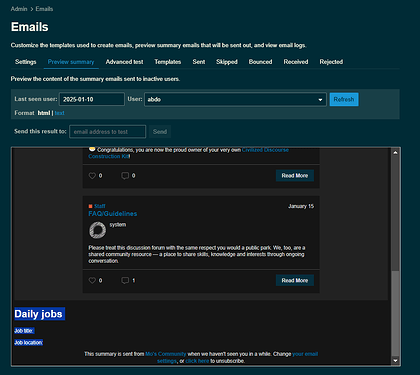Switch to the Advanced test tab
This screenshot has height=375, width=420.
click(124, 62)
